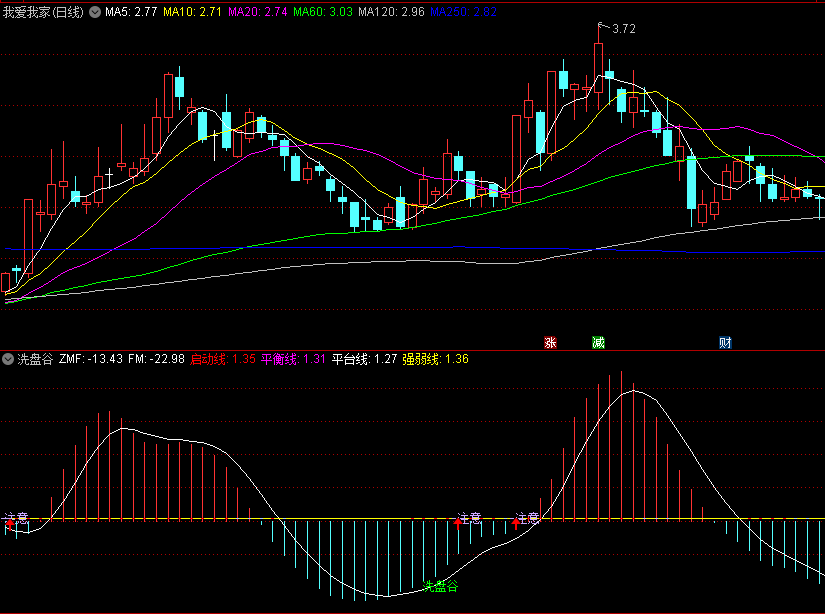Click the FM: -22.98 value
The width and height of the screenshot is (825, 614).
(156, 359)
